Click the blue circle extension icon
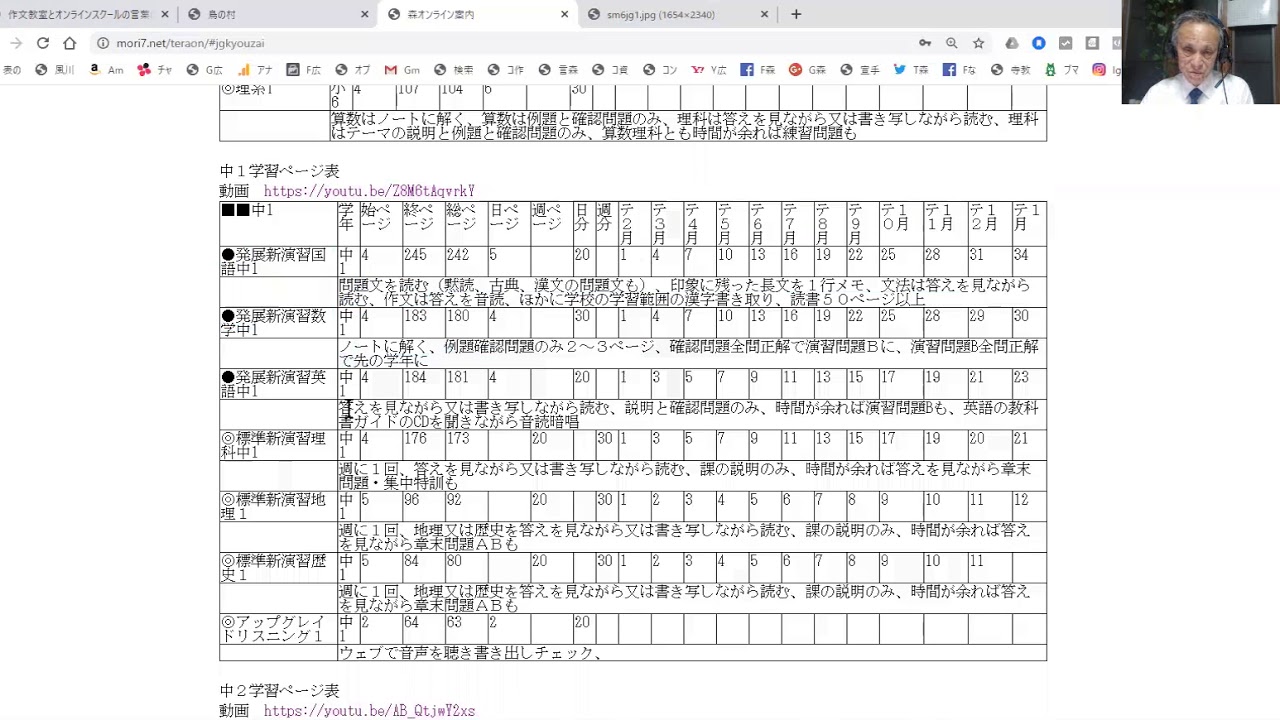 pyautogui.click(x=1039, y=43)
